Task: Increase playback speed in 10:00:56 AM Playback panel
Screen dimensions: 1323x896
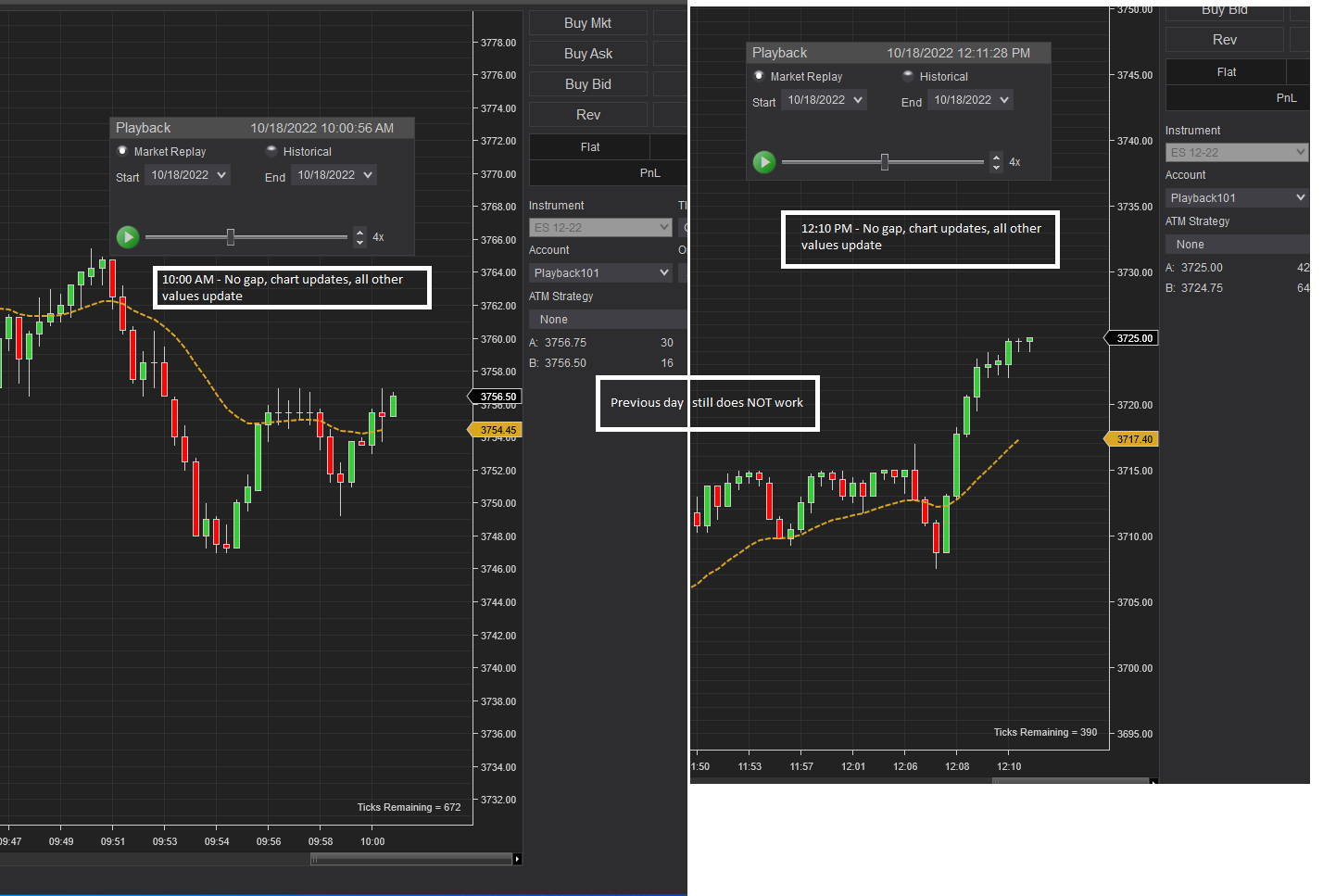Action: tap(359, 233)
